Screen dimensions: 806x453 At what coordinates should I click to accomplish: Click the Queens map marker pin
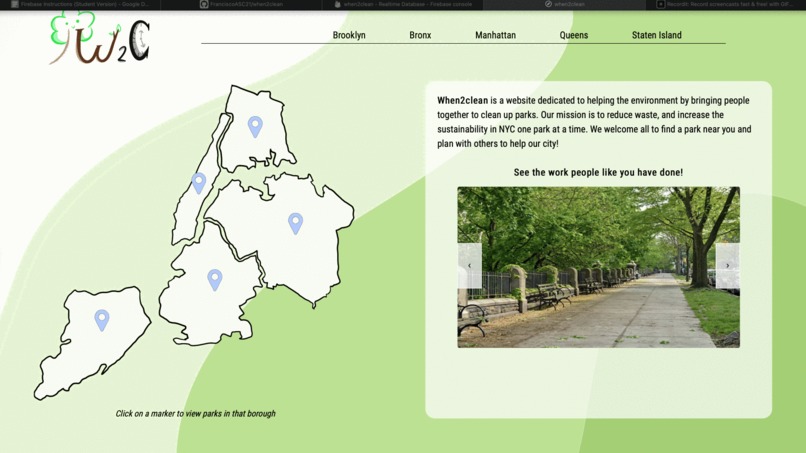coord(295,224)
